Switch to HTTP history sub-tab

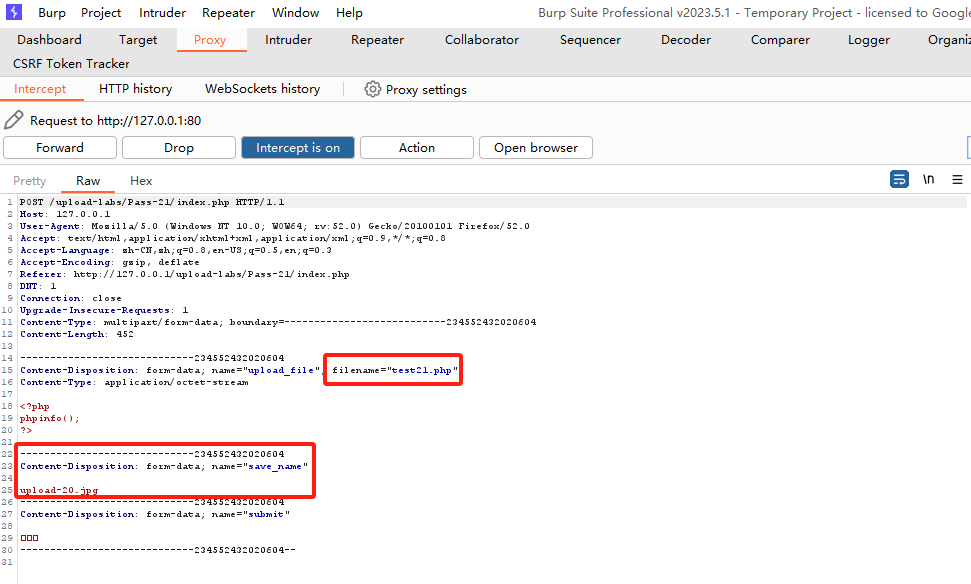pos(136,89)
